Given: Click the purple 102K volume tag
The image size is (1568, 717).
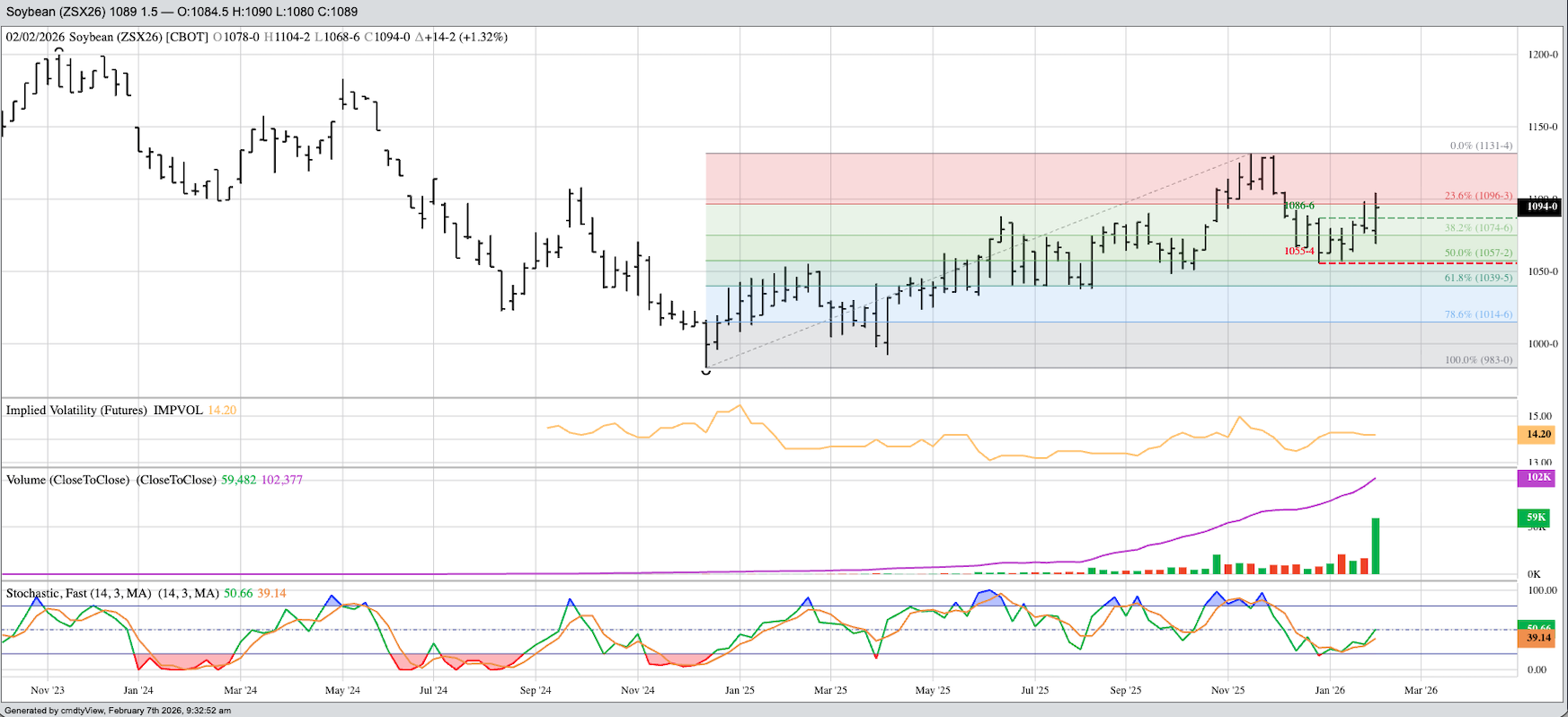Looking at the screenshot, I should click(x=1538, y=477).
